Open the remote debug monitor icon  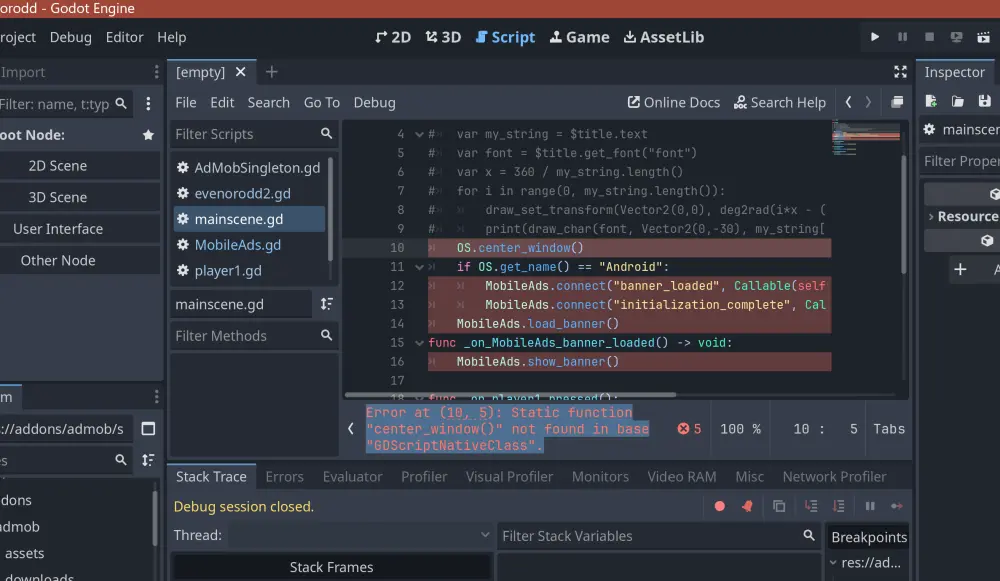pos(956,37)
